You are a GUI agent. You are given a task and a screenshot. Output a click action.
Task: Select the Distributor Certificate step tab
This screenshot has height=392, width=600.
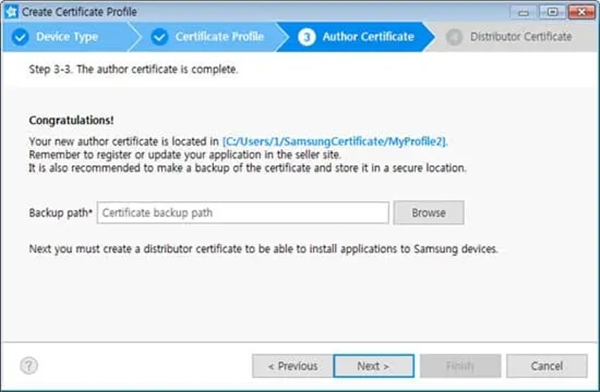click(x=513, y=37)
